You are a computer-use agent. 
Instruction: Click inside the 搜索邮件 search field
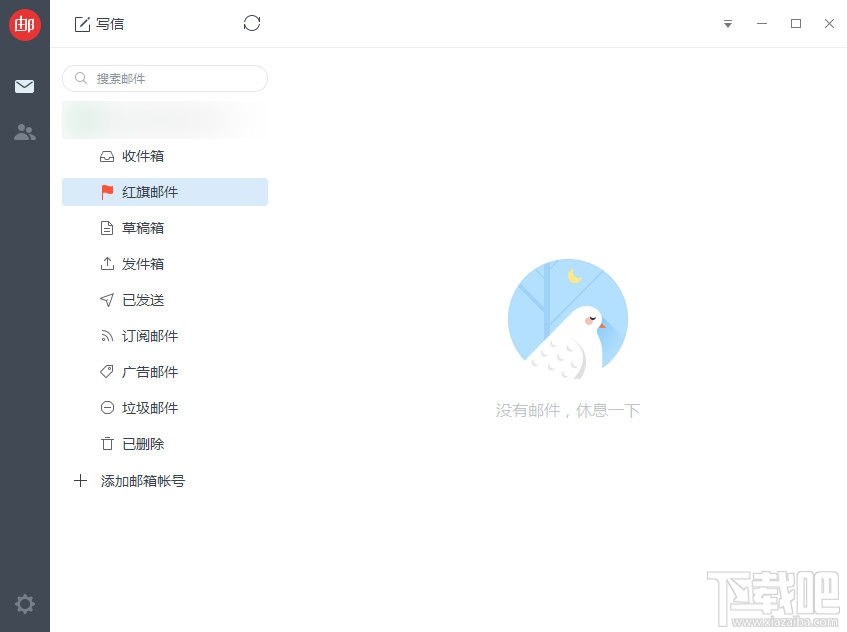165,78
